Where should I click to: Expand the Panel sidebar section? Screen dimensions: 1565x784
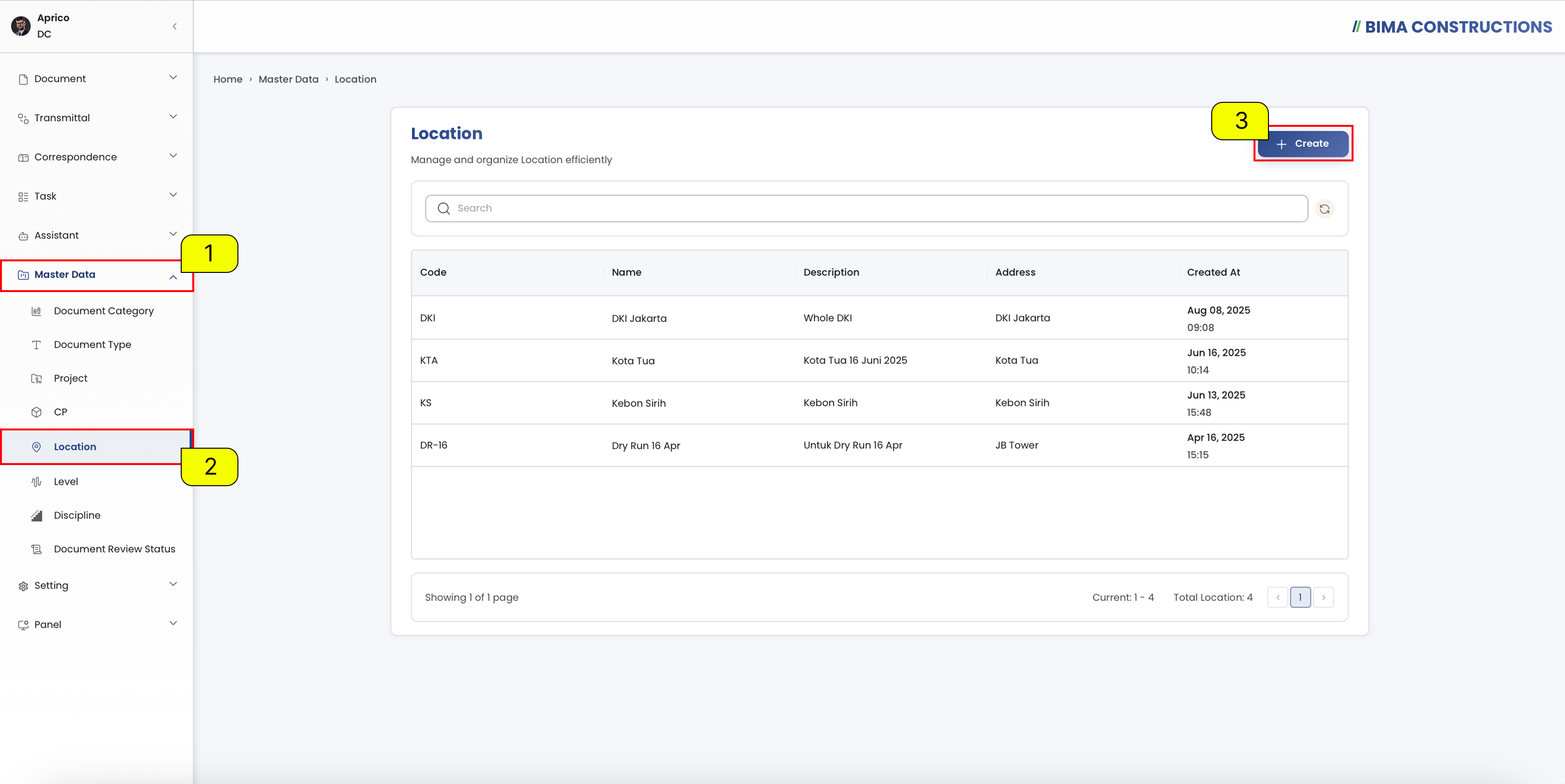(x=97, y=625)
